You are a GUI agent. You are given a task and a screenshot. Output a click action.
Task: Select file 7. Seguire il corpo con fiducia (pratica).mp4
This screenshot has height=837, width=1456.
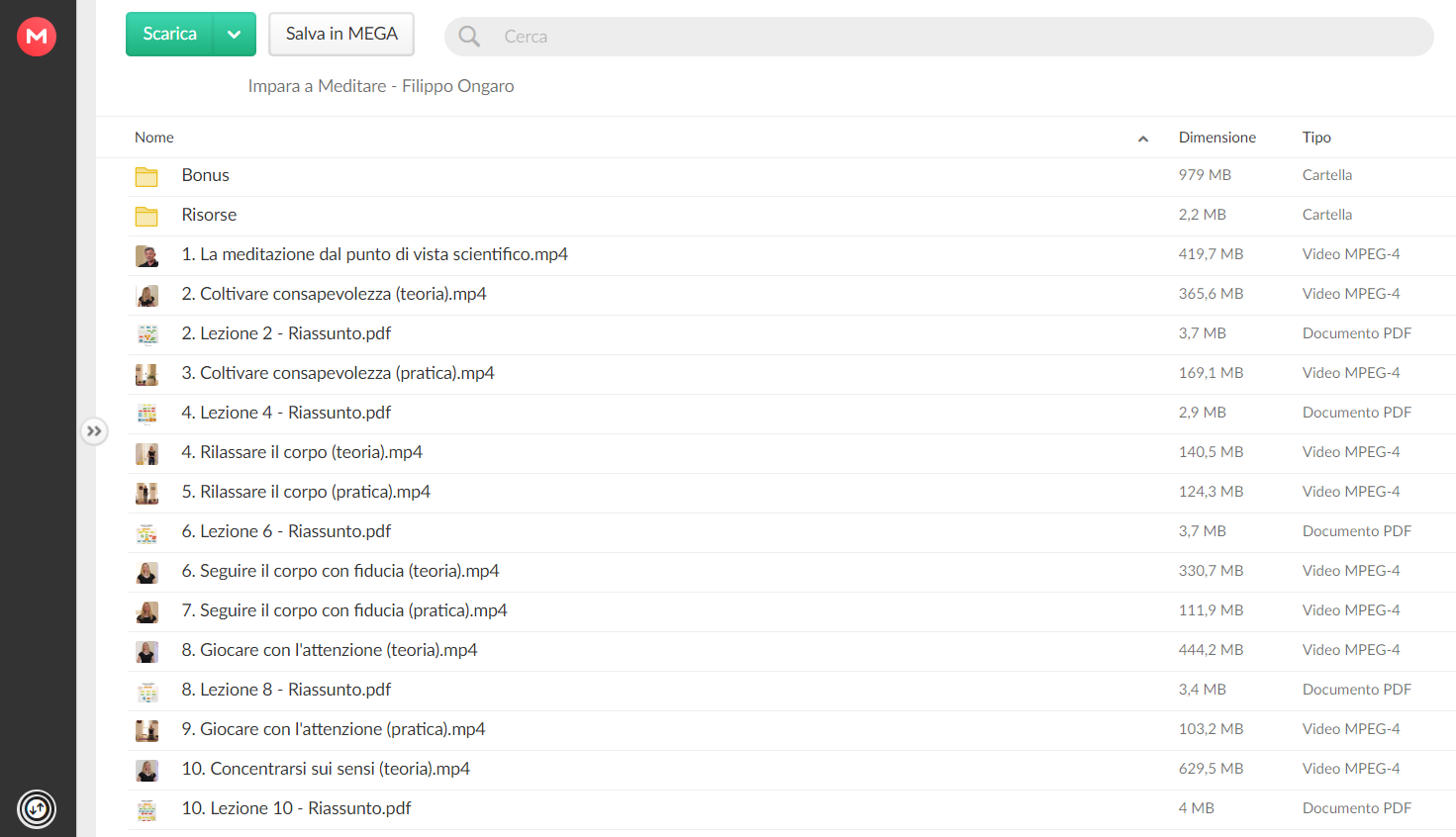344,610
